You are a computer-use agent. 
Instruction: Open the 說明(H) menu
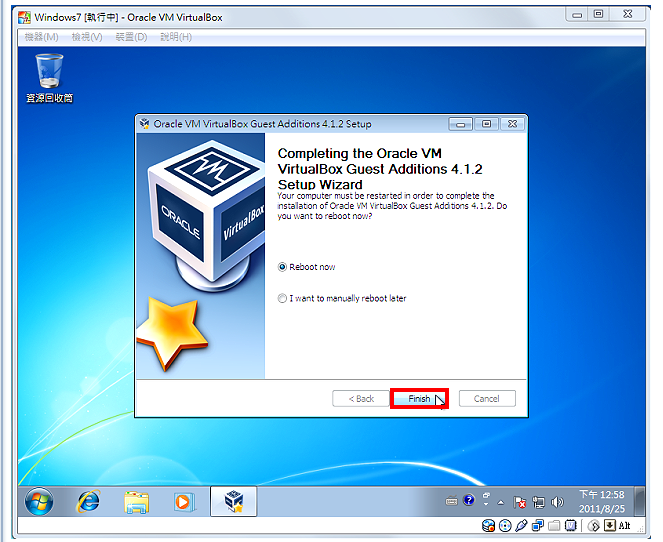176,37
